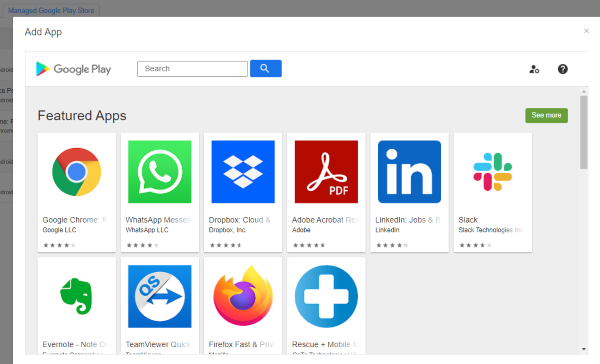Click the Google Play logo
This screenshot has height=364, width=600.
click(73, 69)
